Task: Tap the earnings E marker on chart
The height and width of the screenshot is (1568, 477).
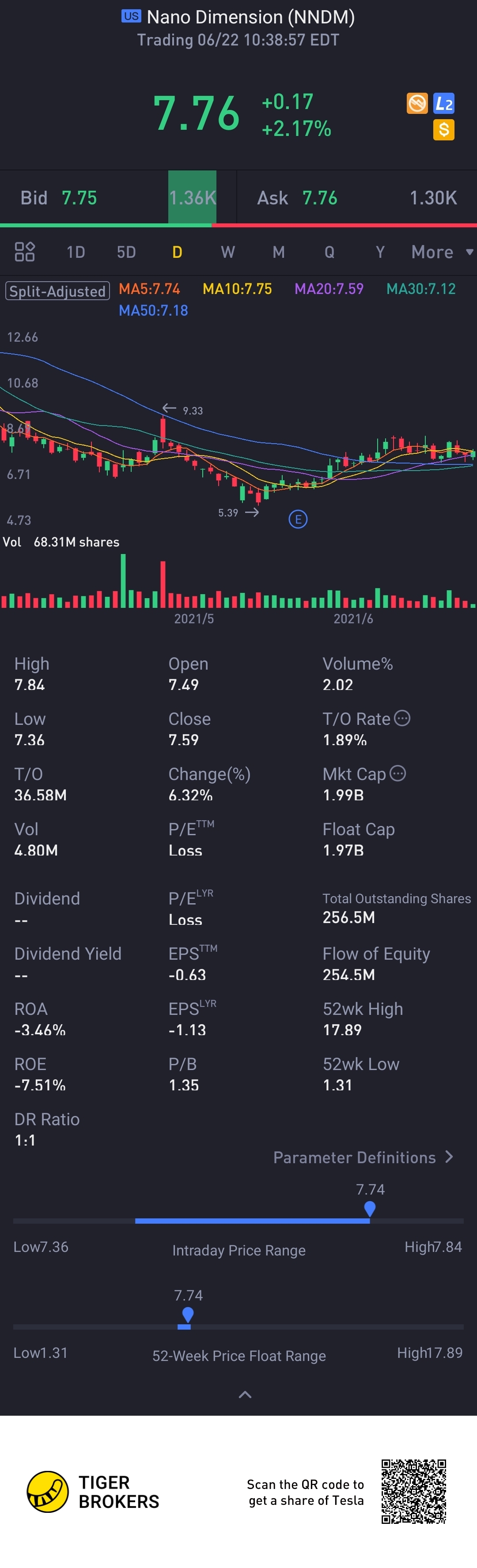Action: pos(298,519)
